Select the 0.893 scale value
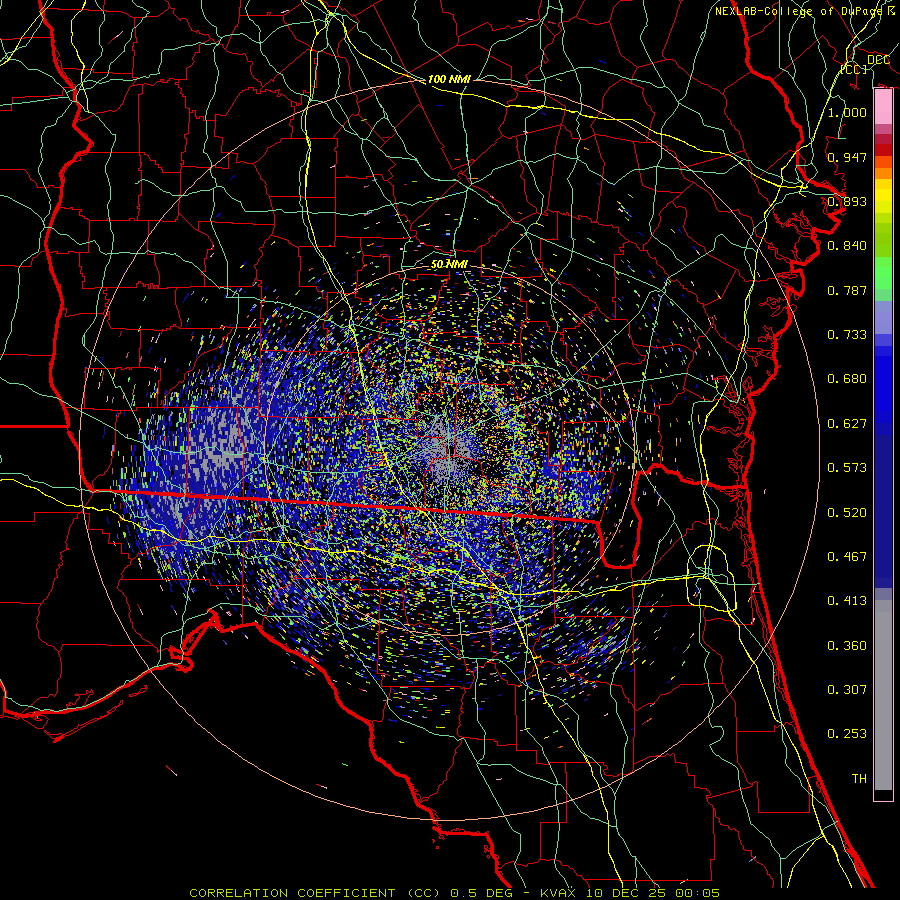The width and height of the screenshot is (900, 900). pos(847,201)
